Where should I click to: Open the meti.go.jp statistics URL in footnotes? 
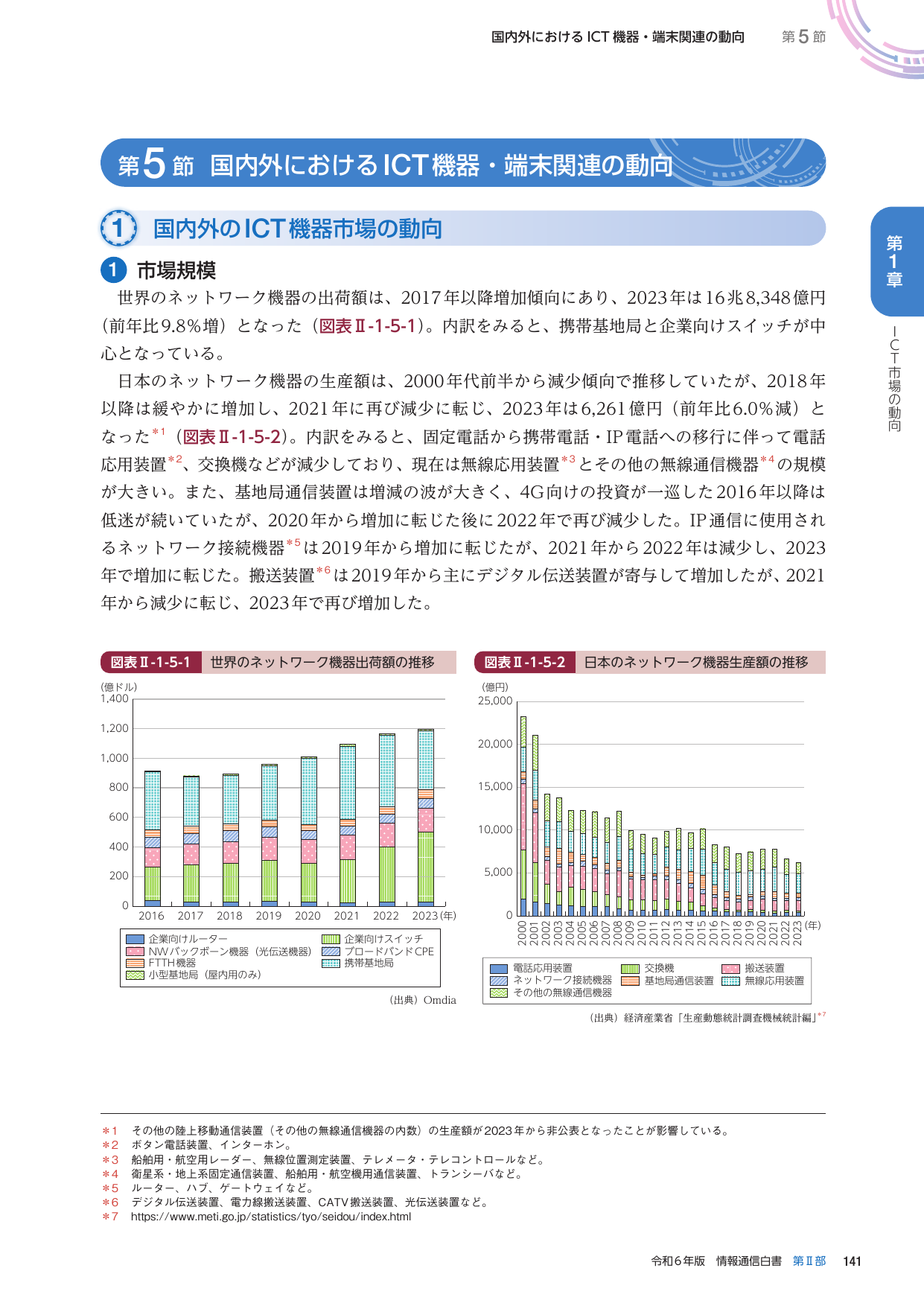tap(270, 1217)
